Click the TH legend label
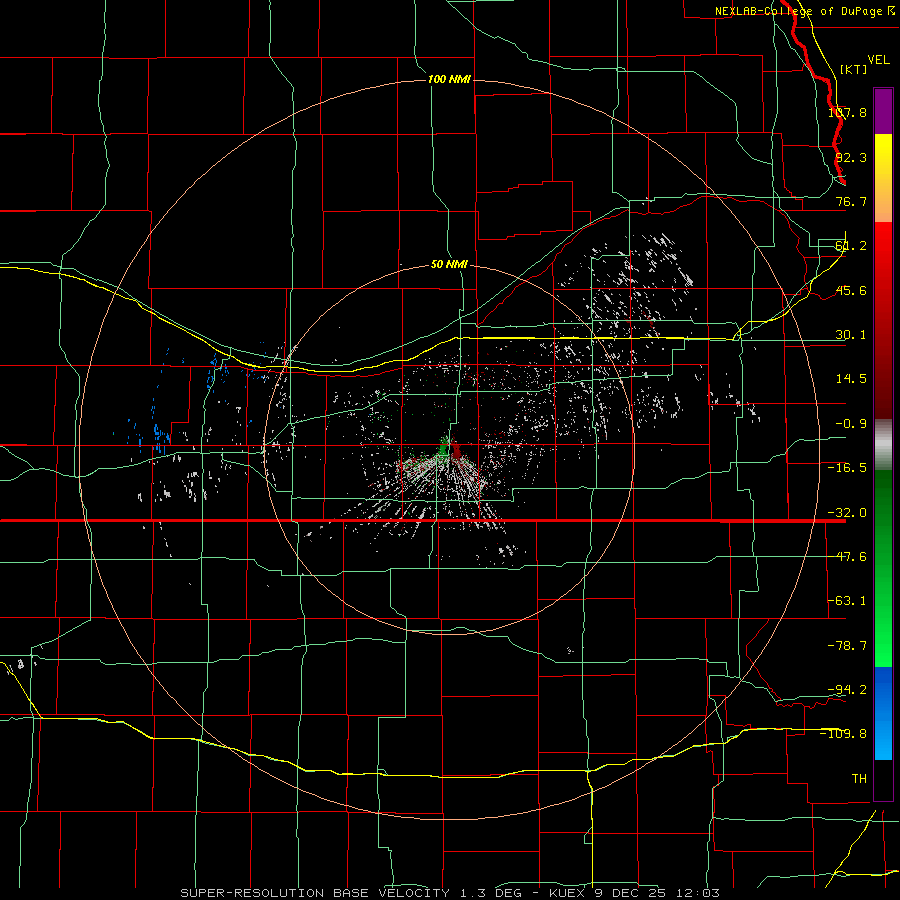 [x=859, y=778]
